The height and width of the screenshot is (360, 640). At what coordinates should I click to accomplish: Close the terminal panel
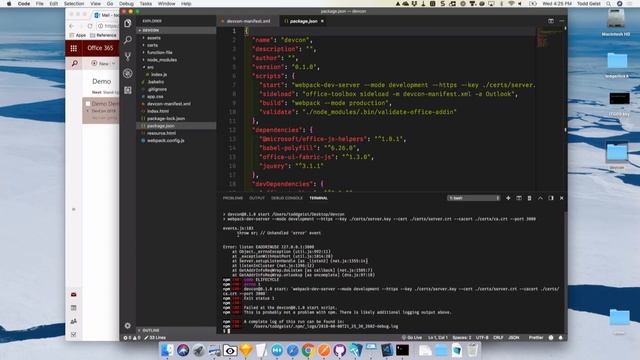pyautogui.click(x=562, y=198)
